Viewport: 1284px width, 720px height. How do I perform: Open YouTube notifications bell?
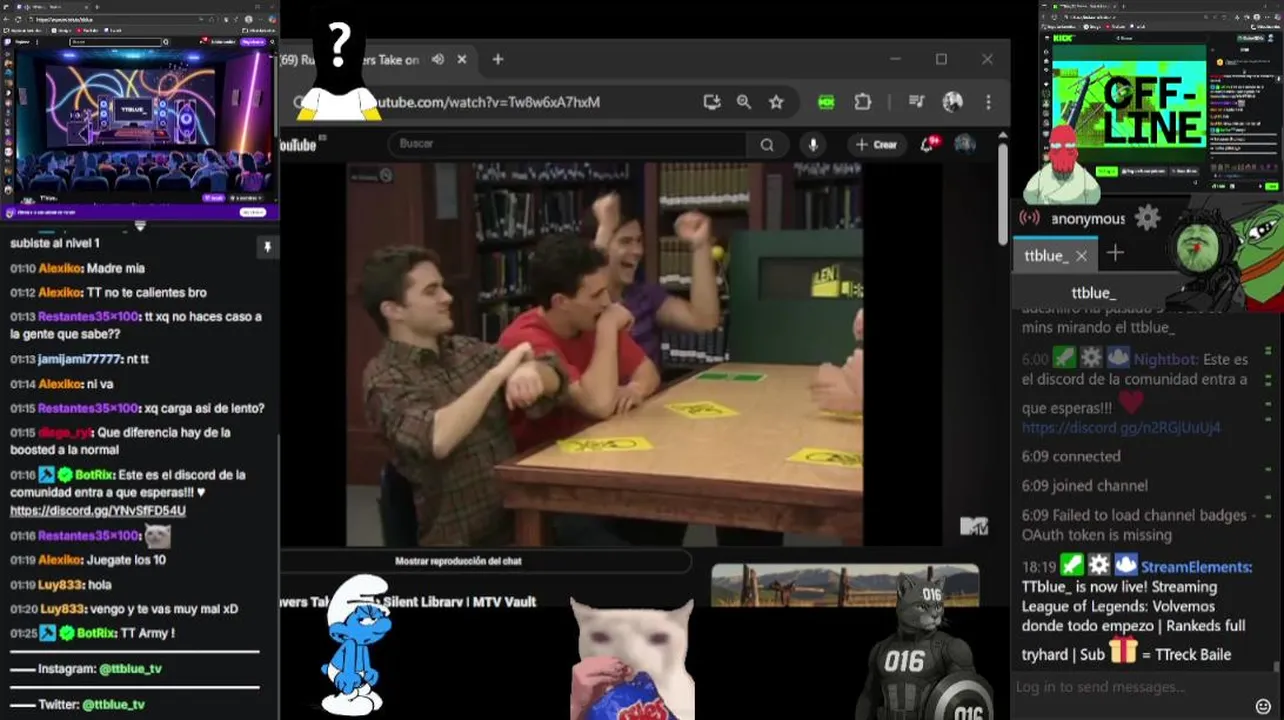pyautogui.click(x=928, y=144)
